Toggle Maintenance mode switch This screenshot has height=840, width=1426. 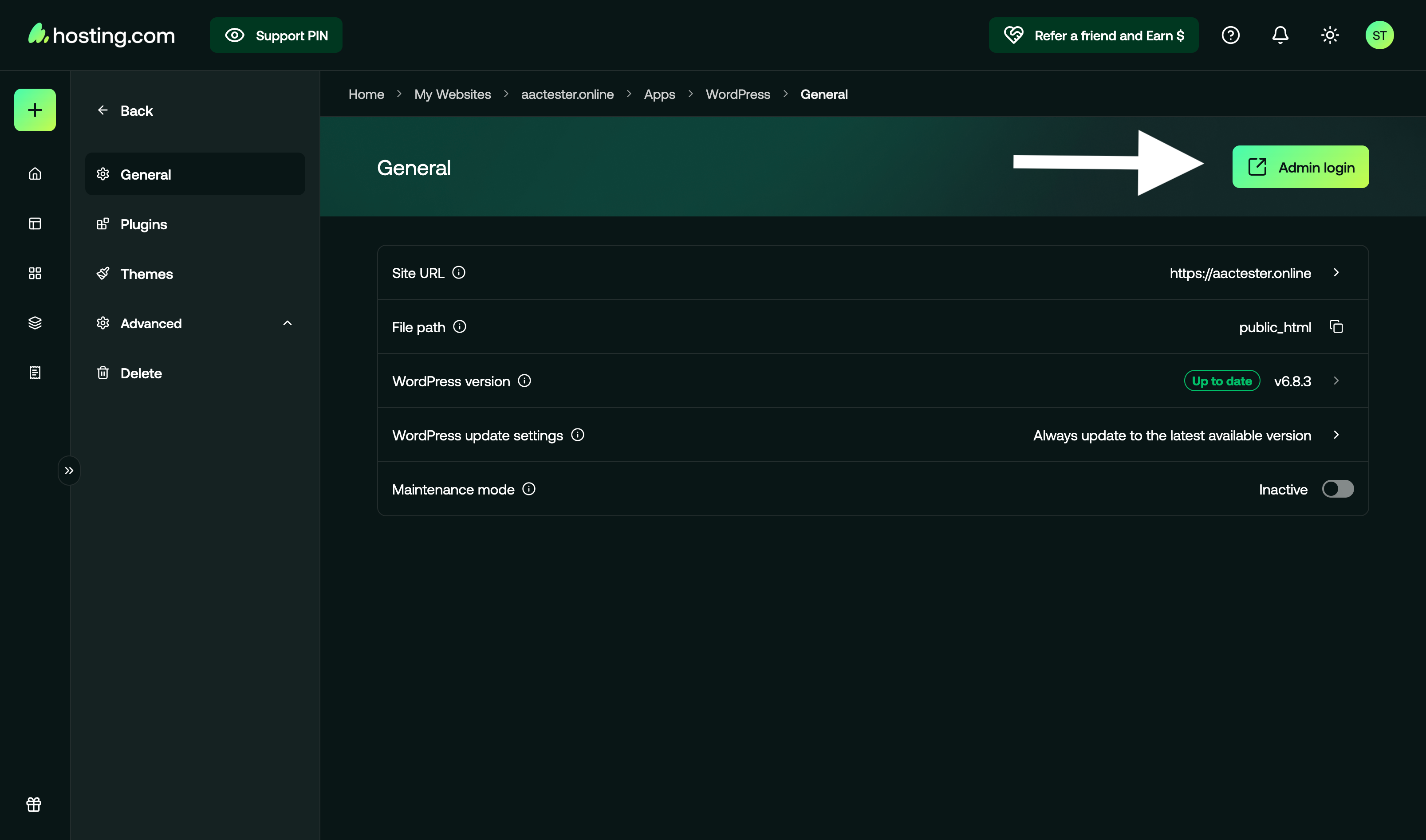click(x=1337, y=488)
